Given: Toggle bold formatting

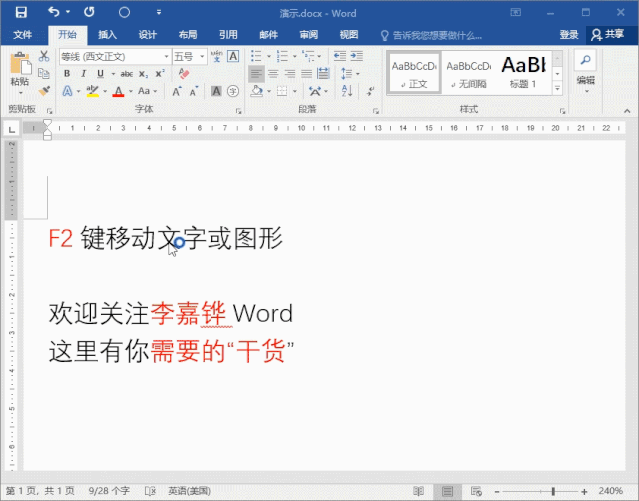Looking at the screenshot, I should [67, 74].
